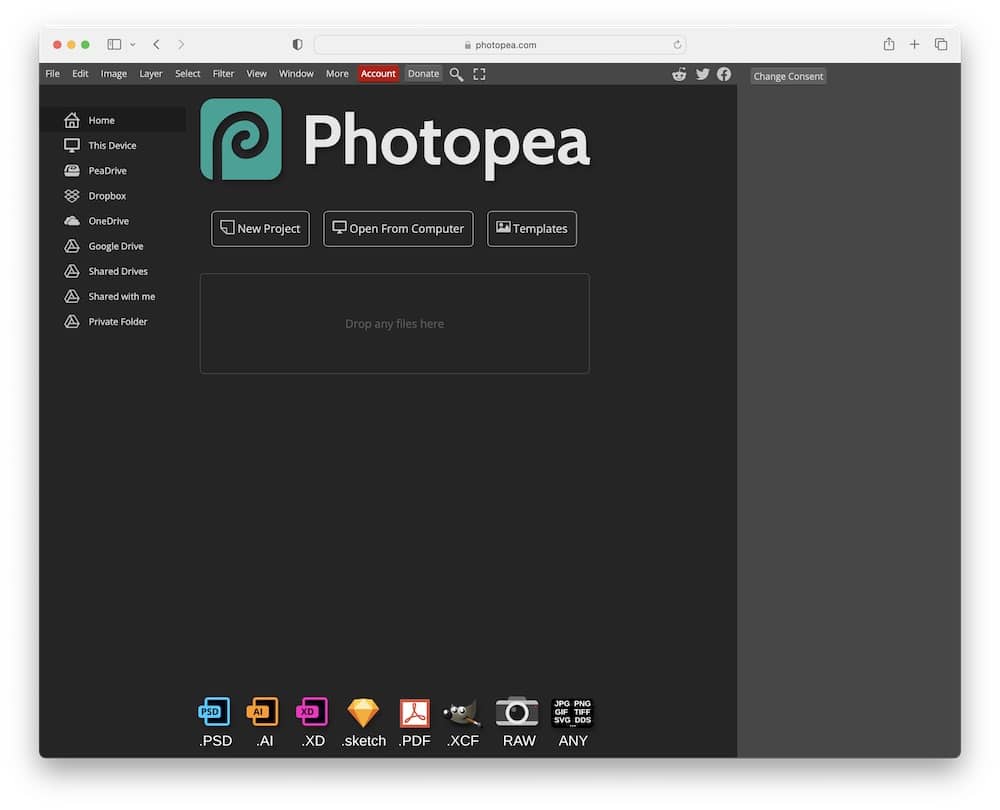The height and width of the screenshot is (810, 1000).
Task: Open Private Folder in the sidebar
Action: coord(113,321)
